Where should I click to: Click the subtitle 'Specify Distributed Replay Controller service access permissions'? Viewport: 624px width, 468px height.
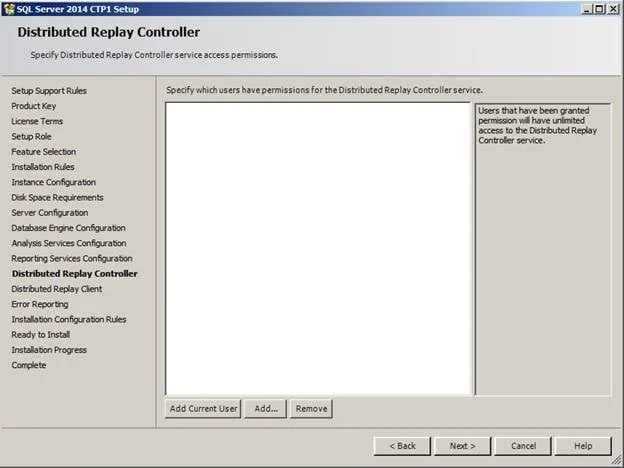tap(154, 55)
